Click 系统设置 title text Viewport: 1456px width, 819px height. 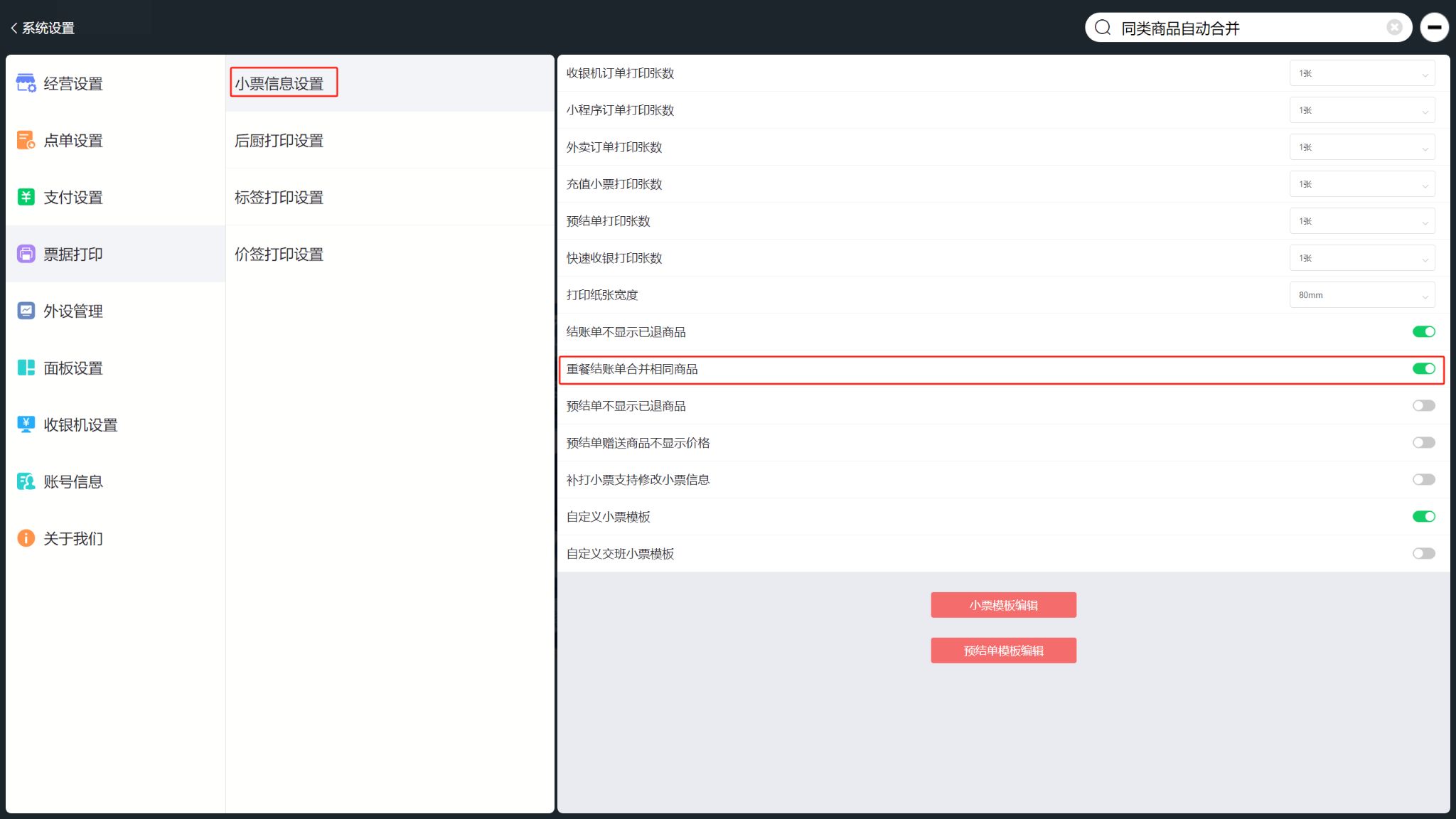tap(48, 28)
